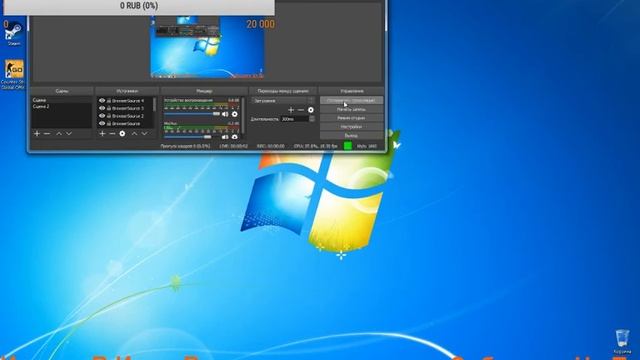Click the 0 RUB (0%) progress bar

139,7
